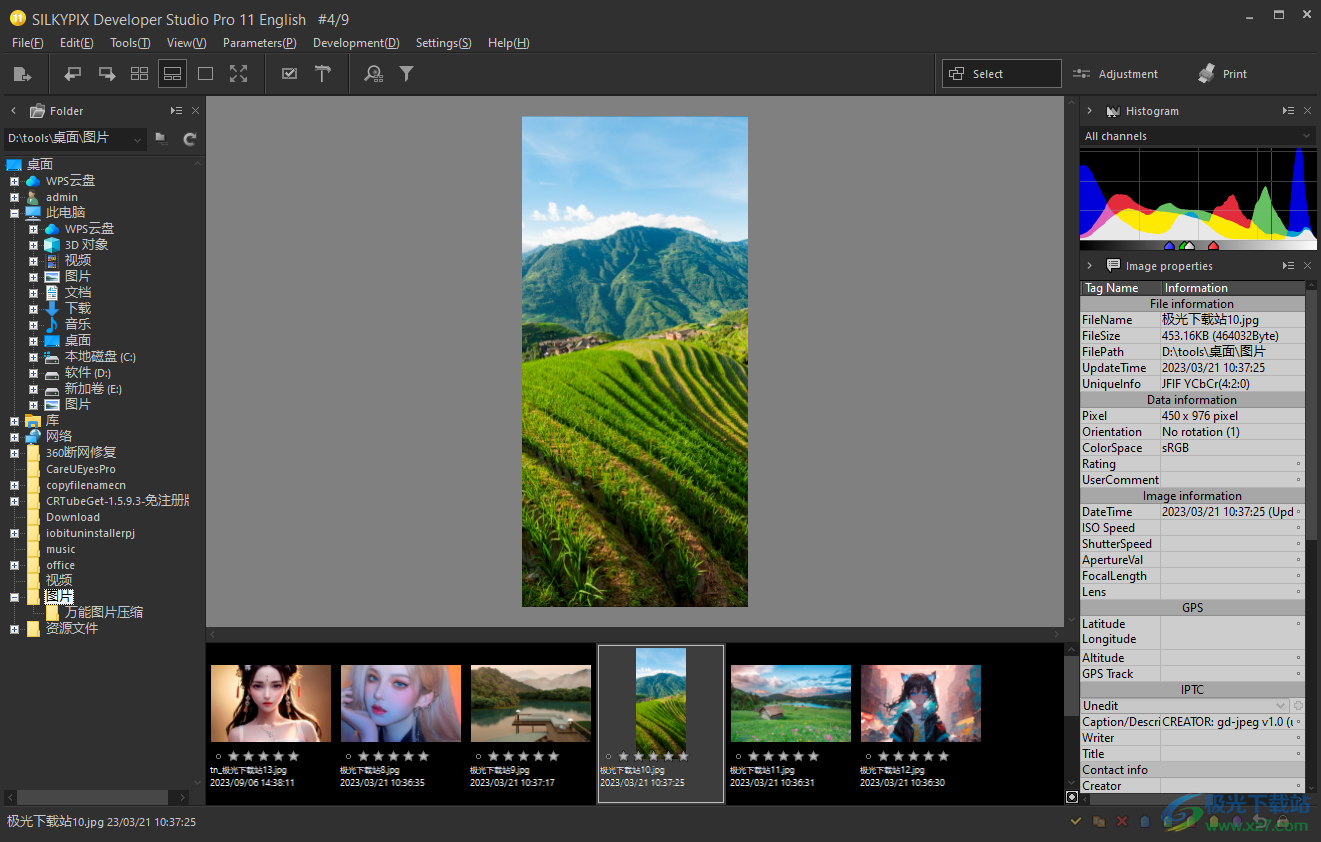Click the red channel dot under the histogram
The image size is (1321, 842).
pyautogui.click(x=1213, y=246)
